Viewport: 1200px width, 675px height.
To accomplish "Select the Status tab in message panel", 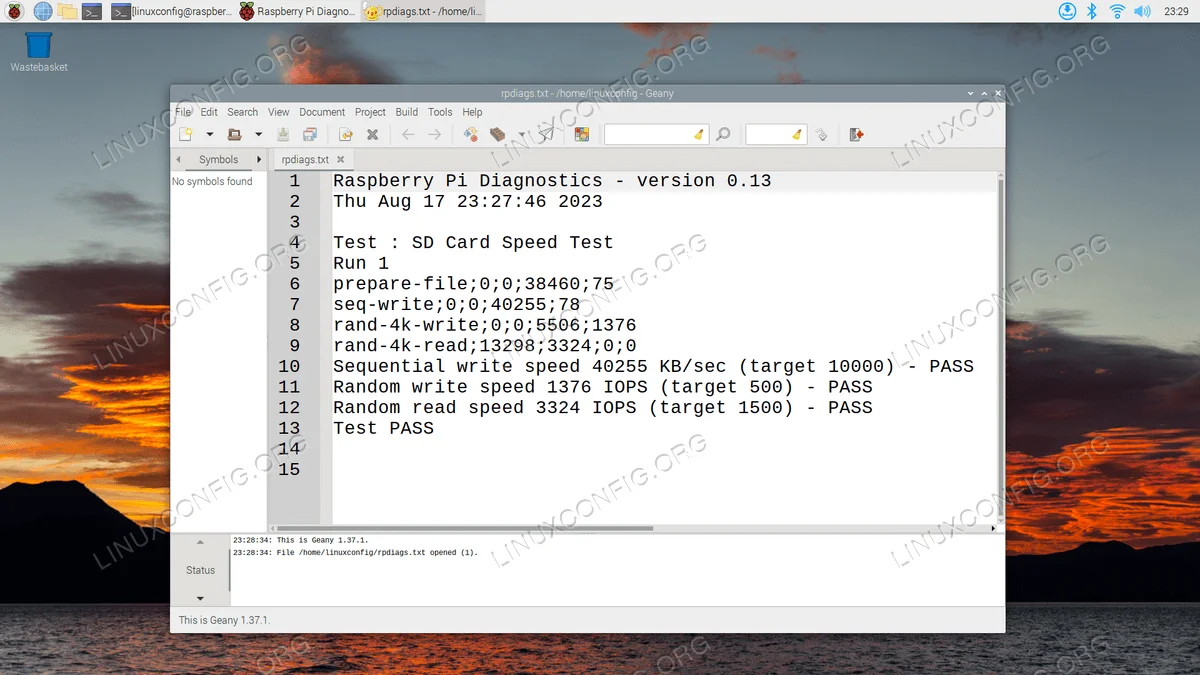I will [200, 570].
